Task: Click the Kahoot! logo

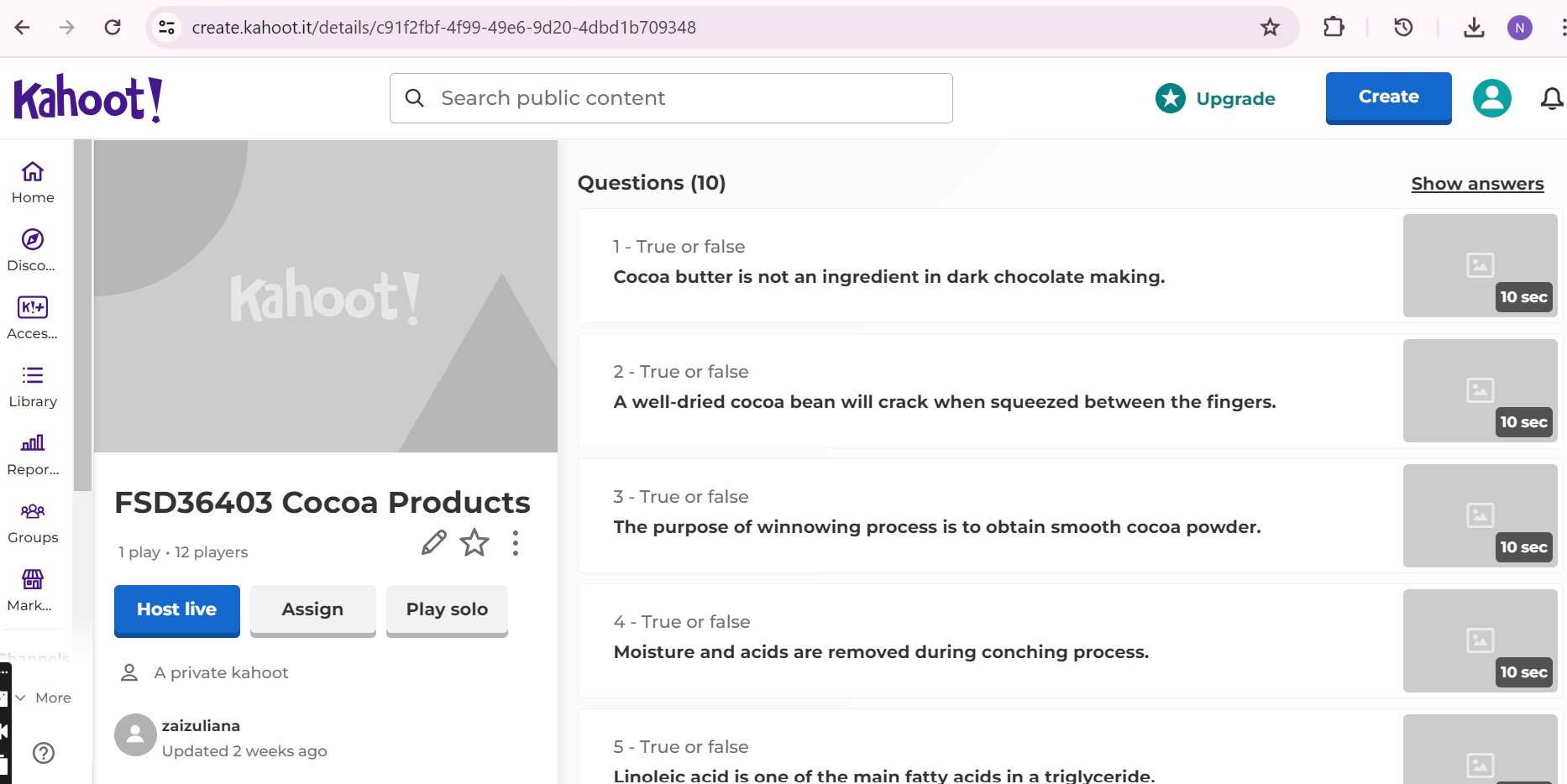Action: click(88, 98)
